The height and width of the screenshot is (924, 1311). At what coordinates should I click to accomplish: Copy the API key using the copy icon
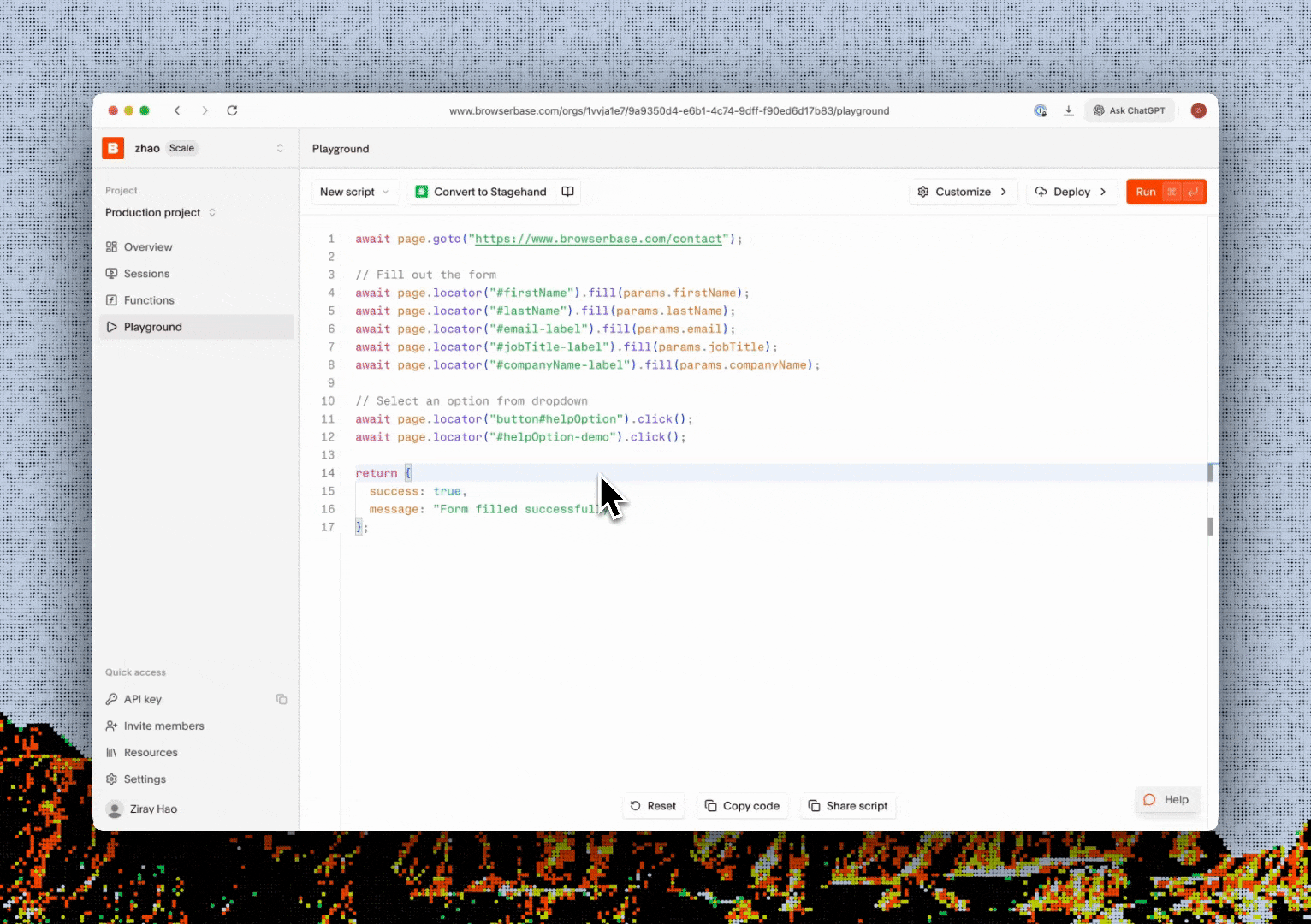point(281,699)
